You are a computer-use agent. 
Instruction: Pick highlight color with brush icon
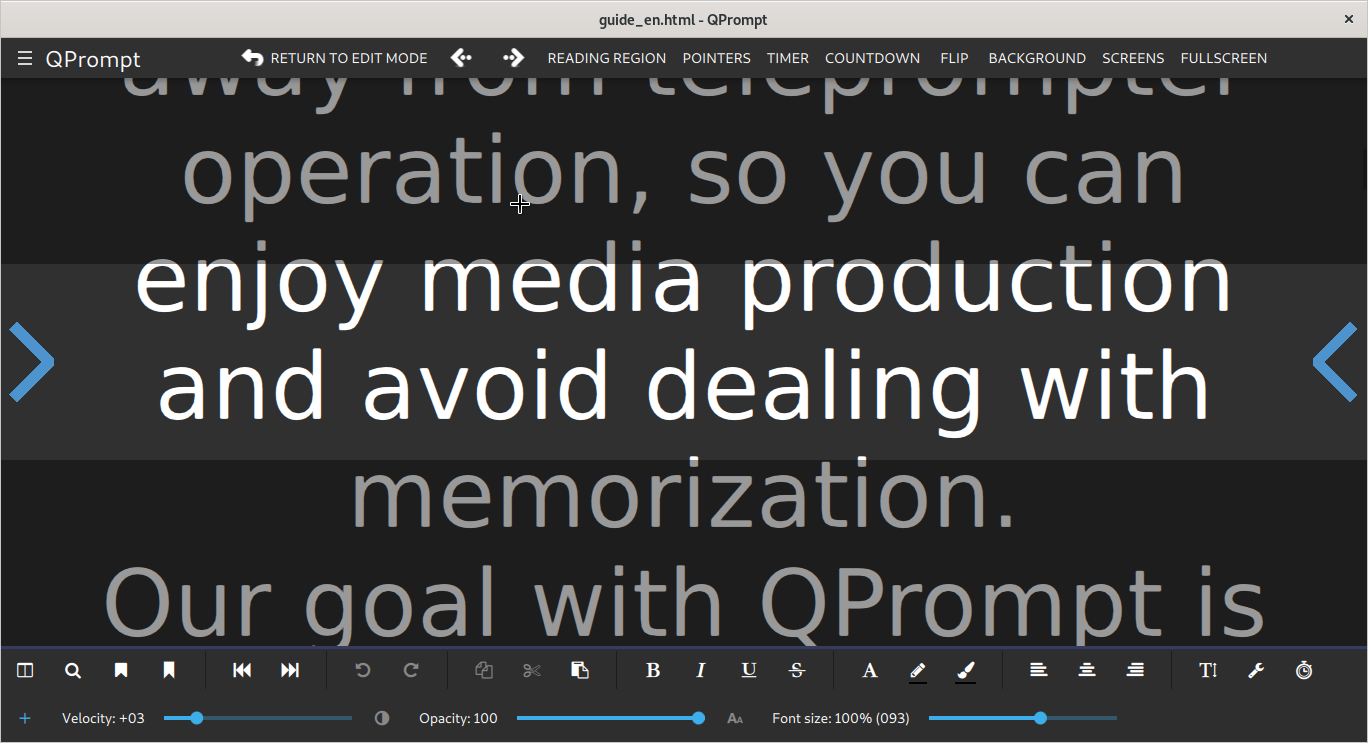click(x=966, y=671)
